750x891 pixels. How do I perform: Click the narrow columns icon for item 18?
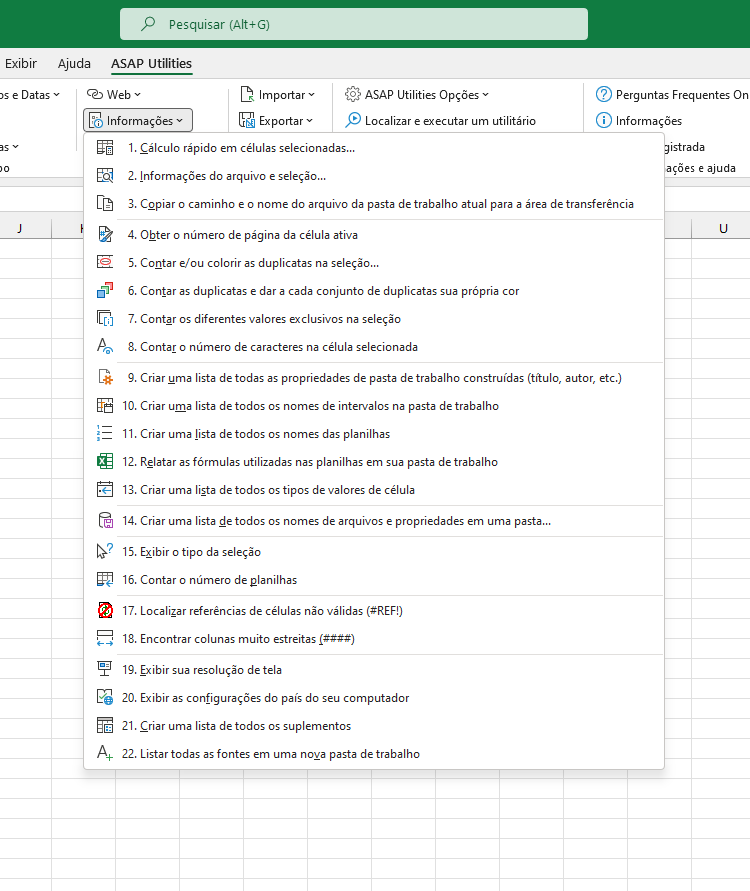click(x=105, y=638)
